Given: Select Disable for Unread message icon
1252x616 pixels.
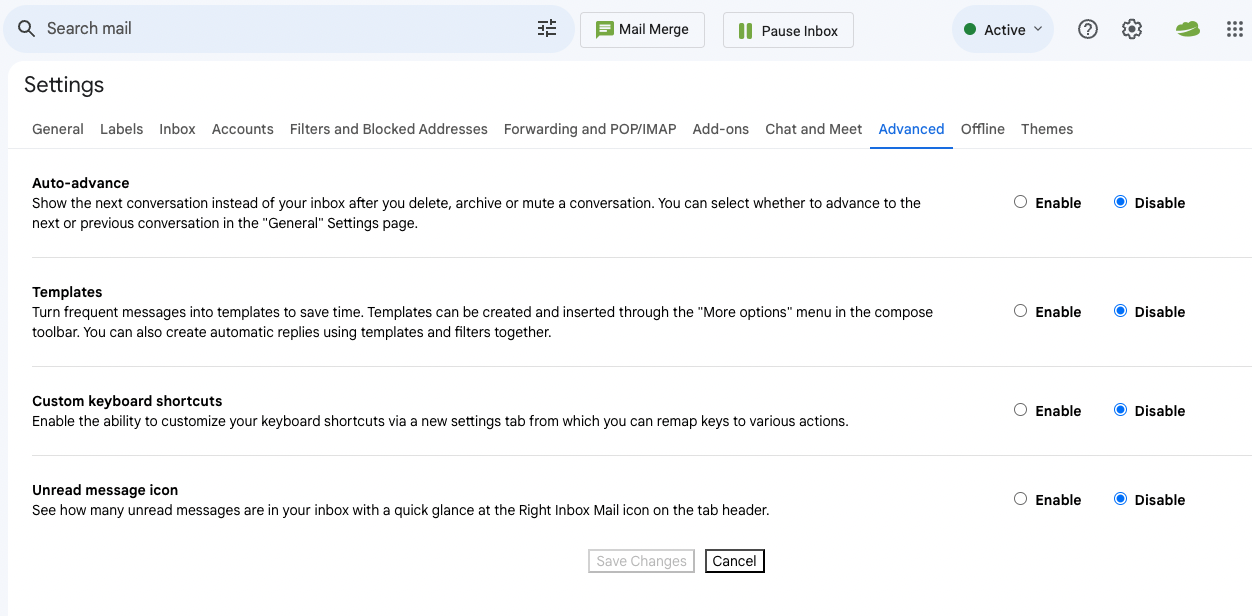Looking at the screenshot, I should point(1120,499).
